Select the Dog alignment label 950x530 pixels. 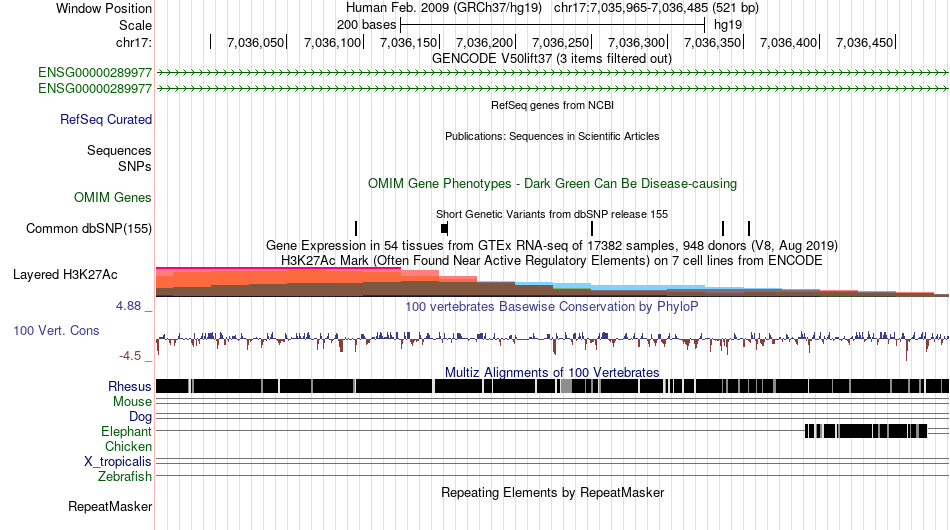pyautogui.click(x=141, y=417)
